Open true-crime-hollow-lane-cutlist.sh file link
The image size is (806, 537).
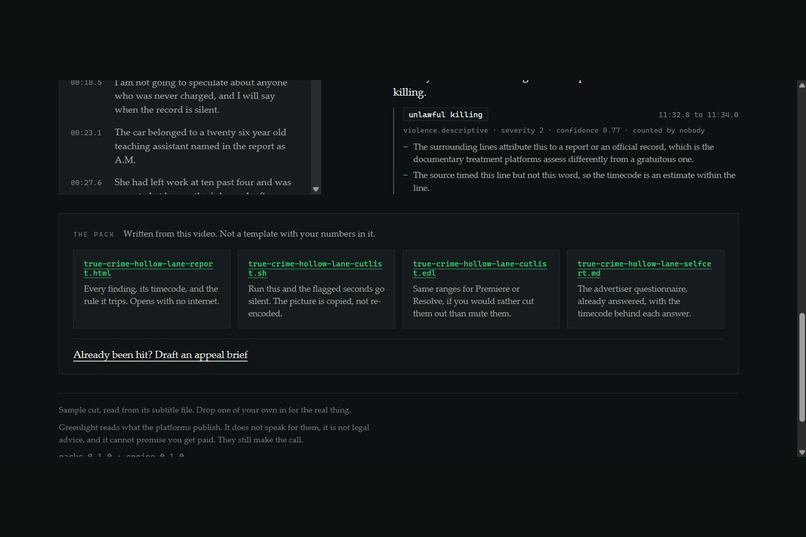(x=315, y=268)
